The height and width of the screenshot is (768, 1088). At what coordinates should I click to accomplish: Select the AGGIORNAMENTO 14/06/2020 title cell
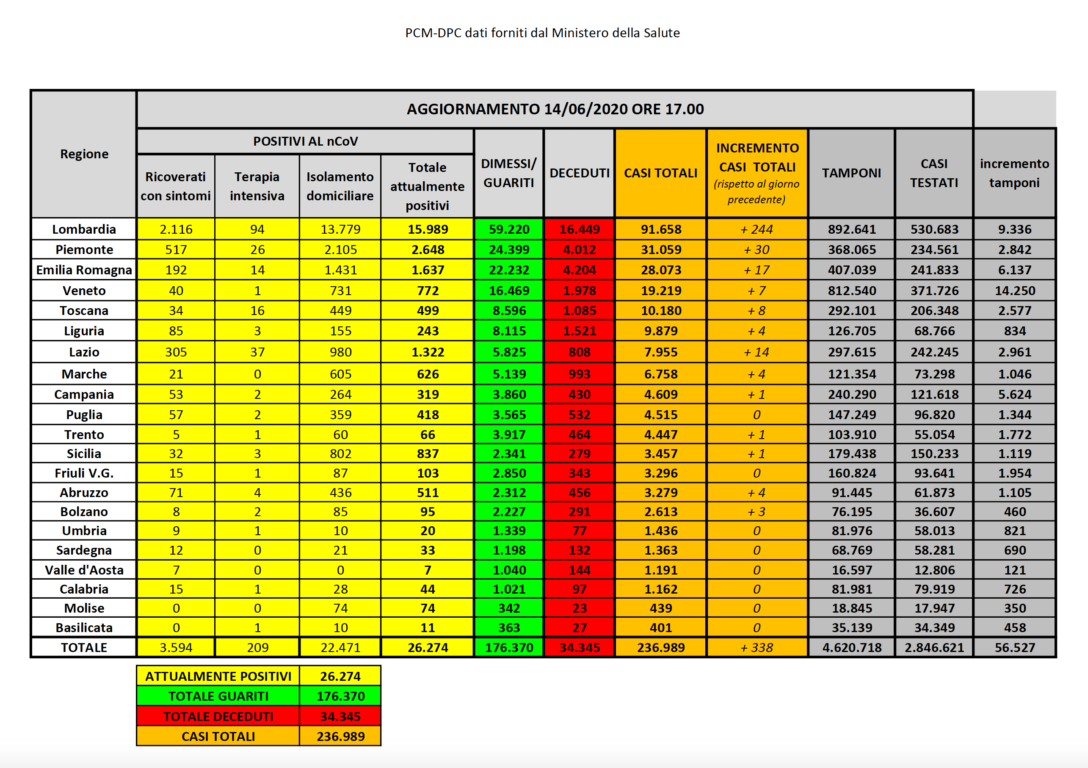click(555, 109)
